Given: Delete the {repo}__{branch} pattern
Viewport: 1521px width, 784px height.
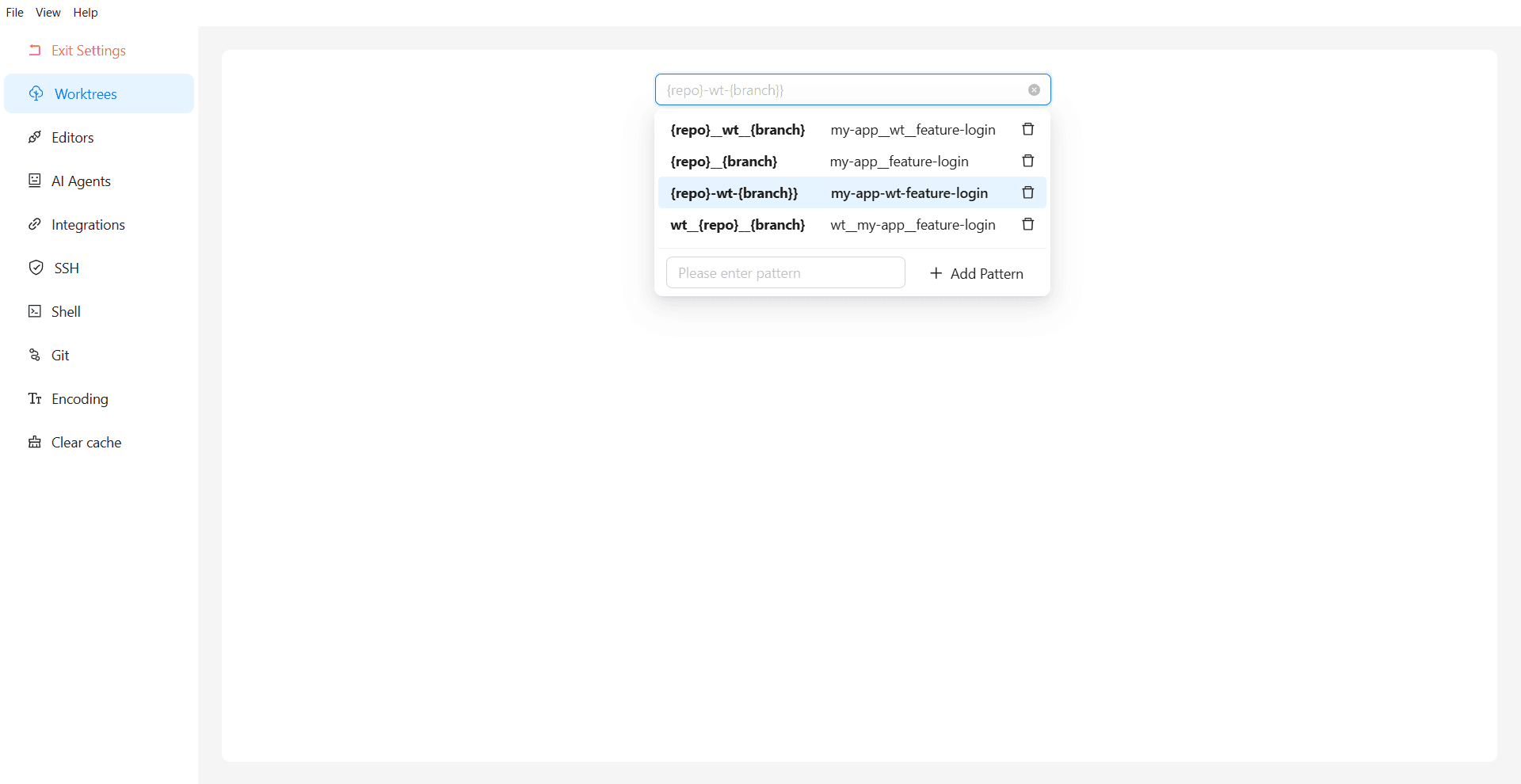Looking at the screenshot, I should pyautogui.click(x=1028, y=161).
